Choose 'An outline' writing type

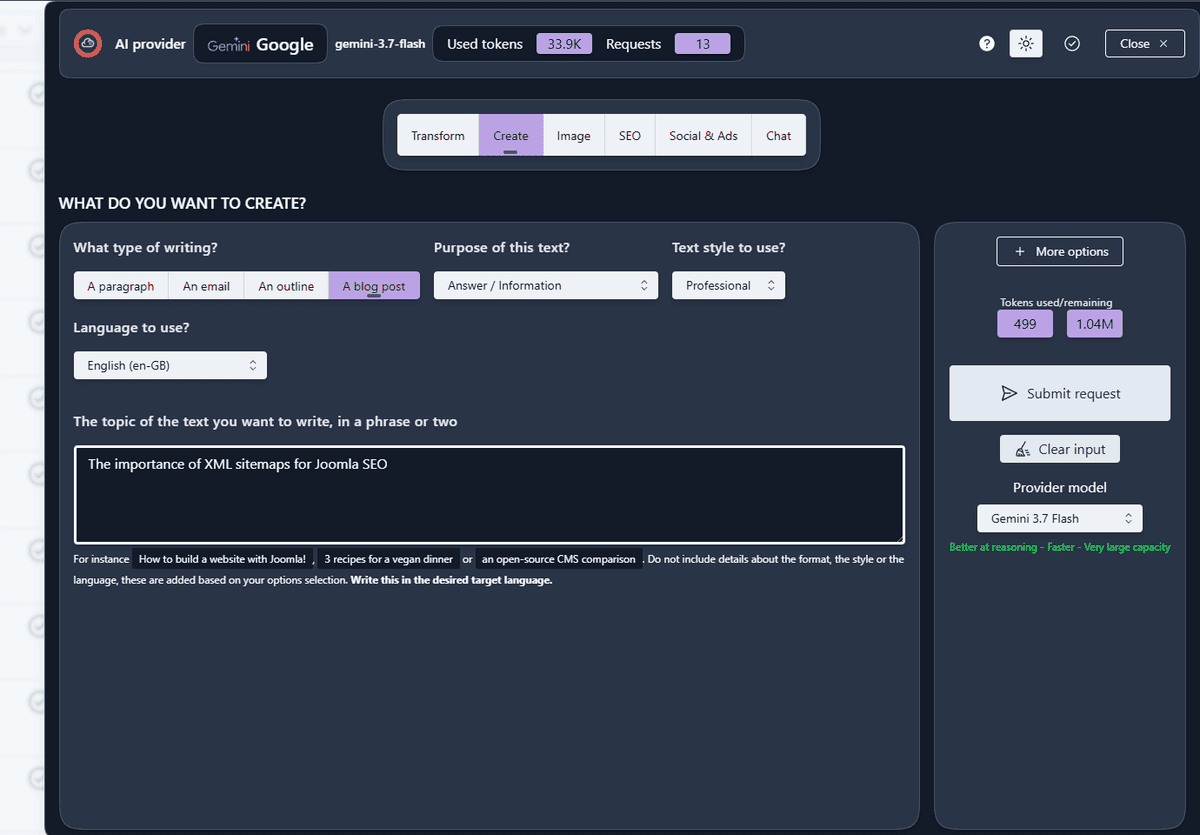coord(286,286)
